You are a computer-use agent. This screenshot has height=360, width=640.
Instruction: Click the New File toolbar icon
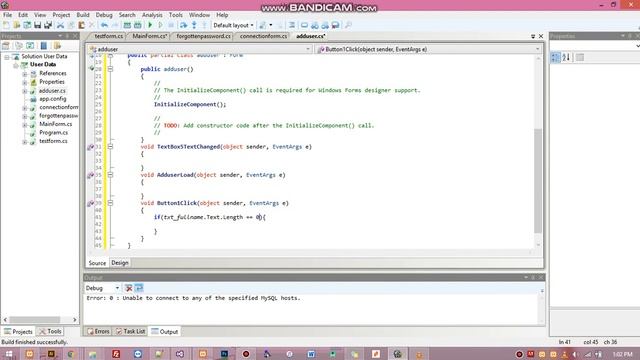pyautogui.click(x=6, y=25)
